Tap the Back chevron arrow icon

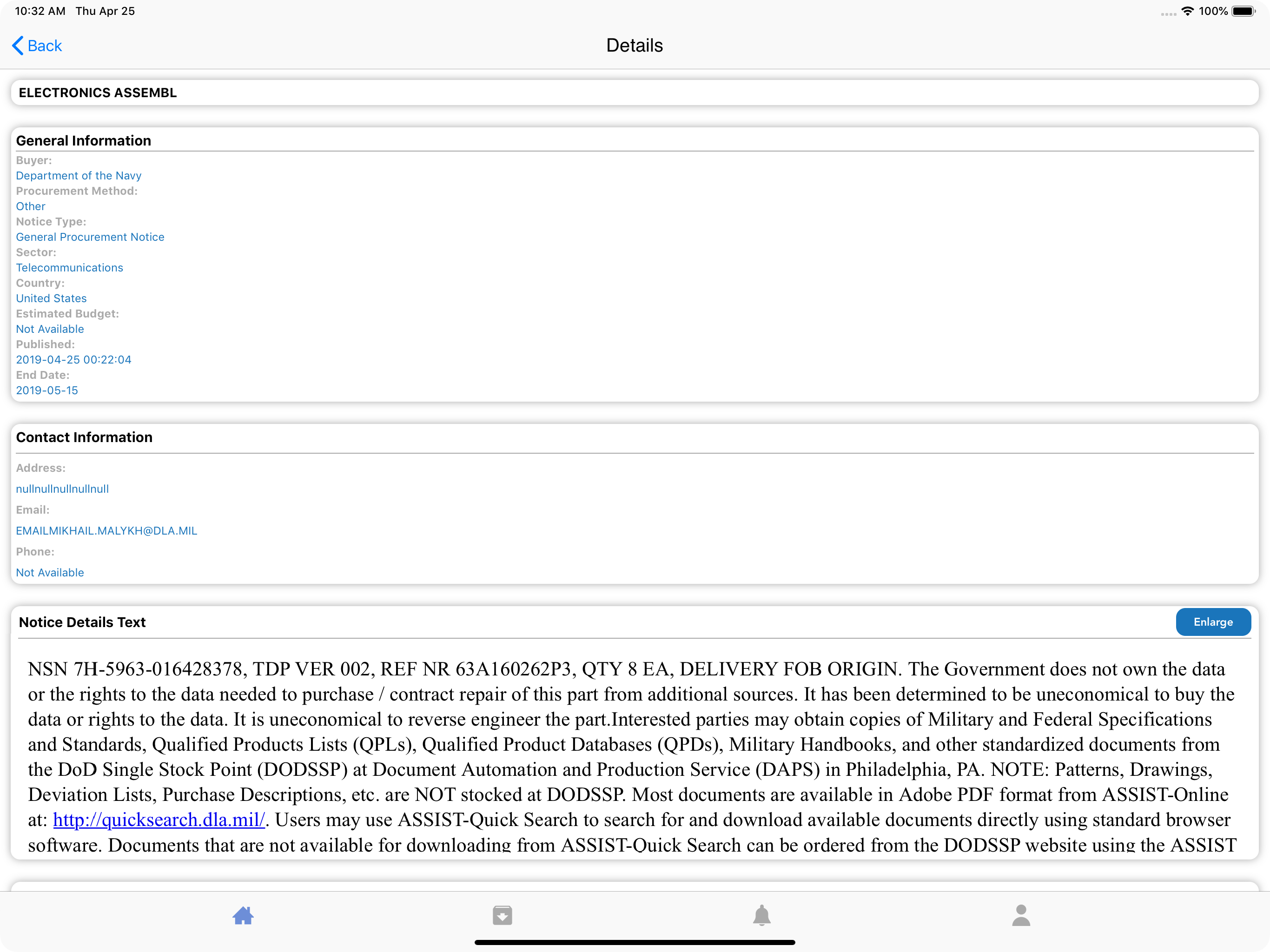pos(18,46)
